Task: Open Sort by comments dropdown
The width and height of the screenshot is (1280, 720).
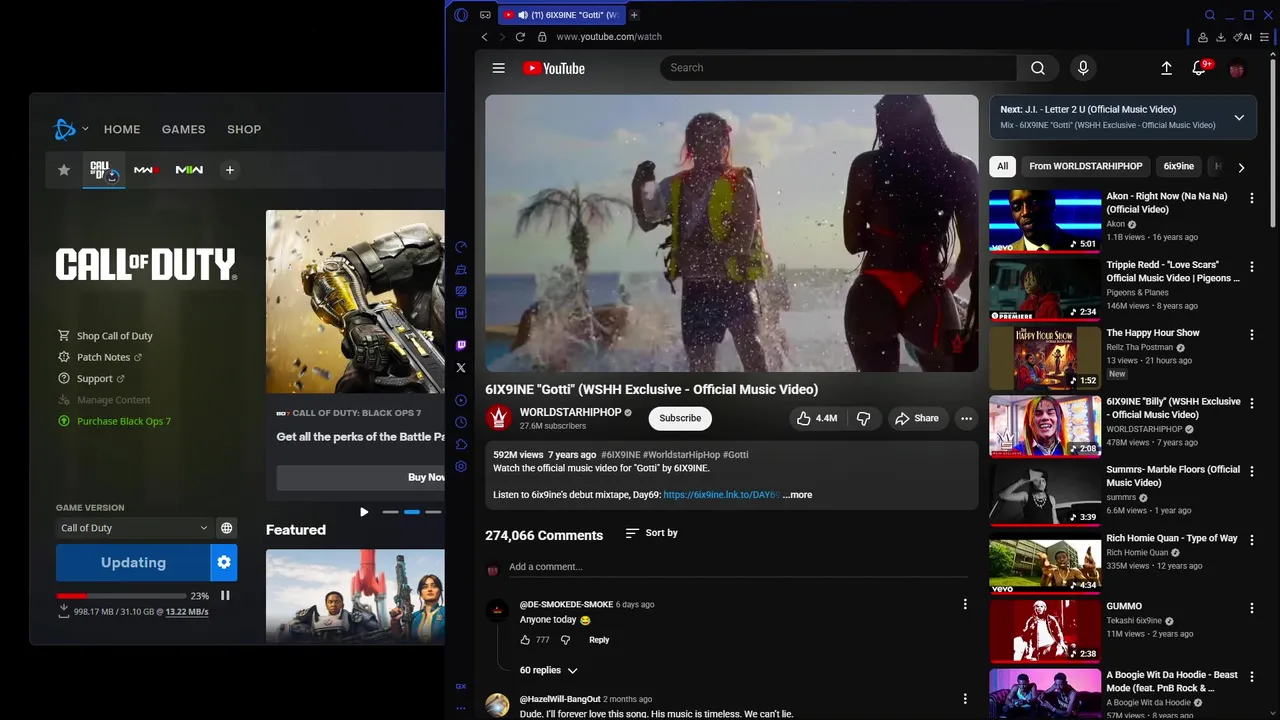Action: [651, 533]
